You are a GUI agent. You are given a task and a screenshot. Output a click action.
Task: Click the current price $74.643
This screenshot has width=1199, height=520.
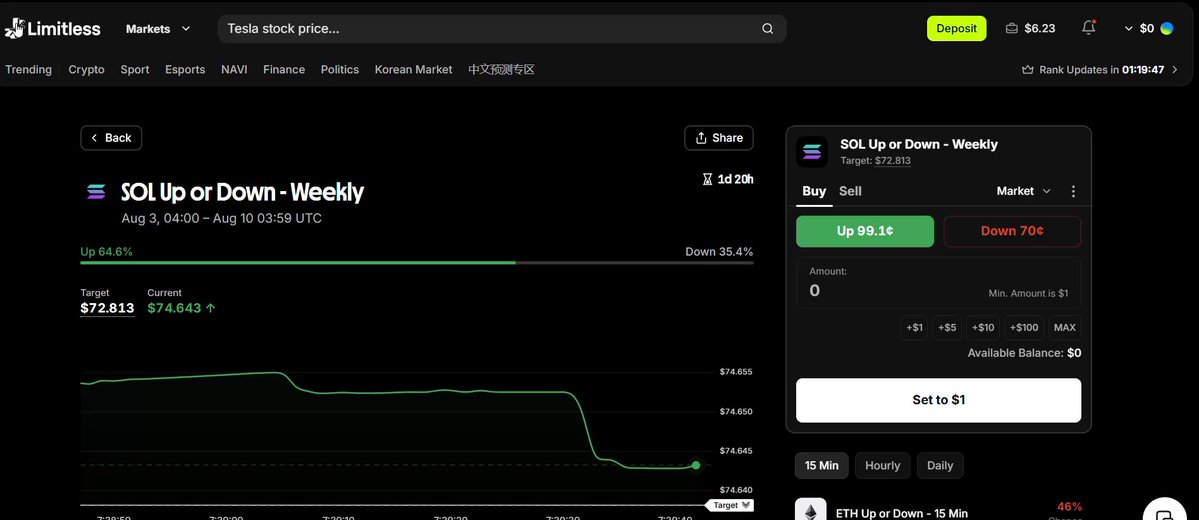[174, 308]
